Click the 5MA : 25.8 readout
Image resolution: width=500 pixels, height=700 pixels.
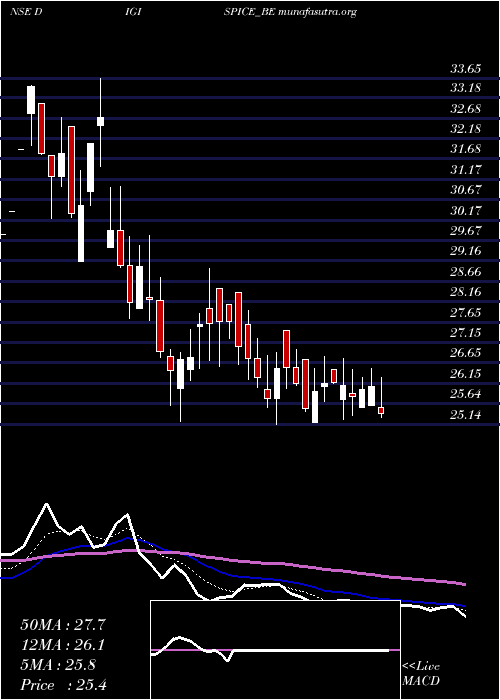58,665
